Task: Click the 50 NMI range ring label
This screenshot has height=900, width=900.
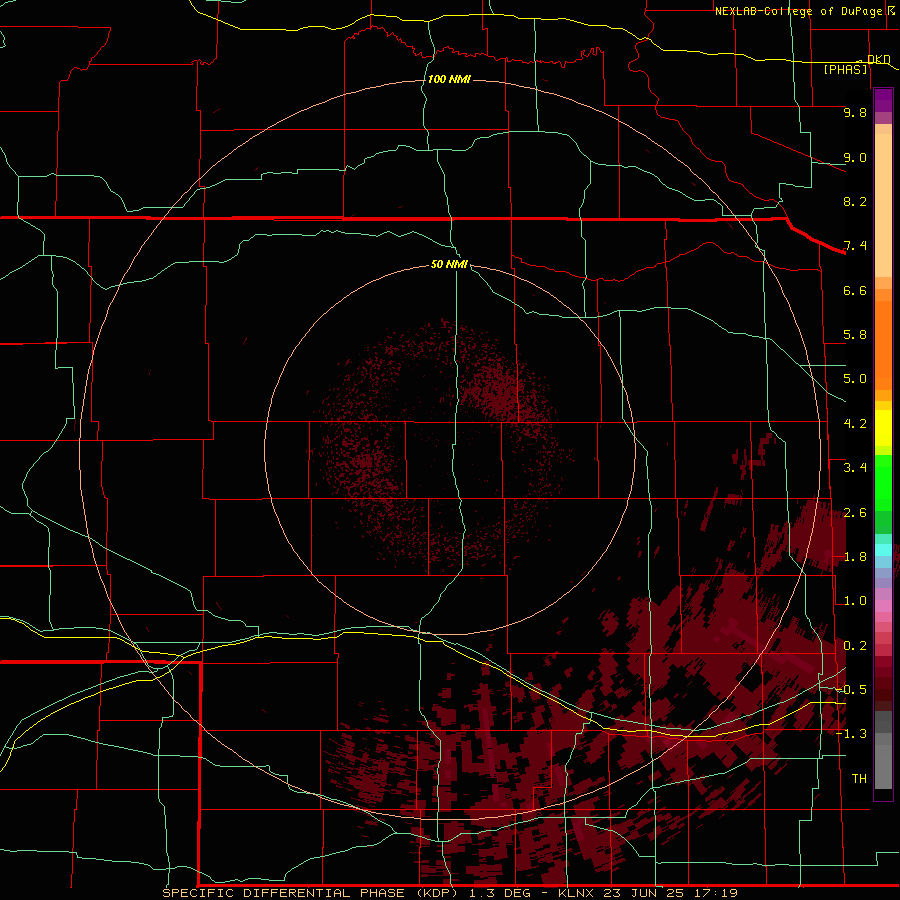Action: pos(449,264)
